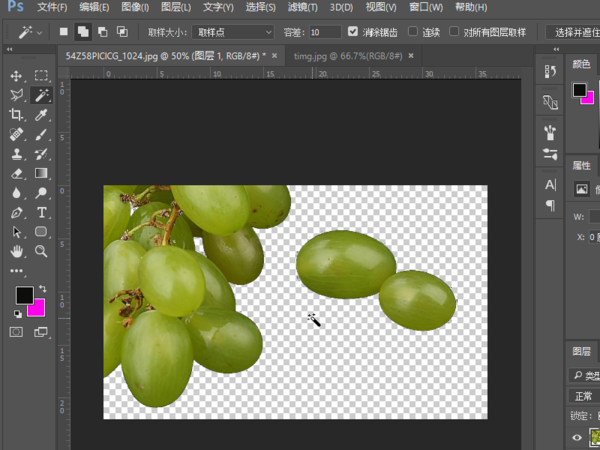Viewport: 600px width, 450px height.
Task: Select the Clone Stamp tool
Action: [16, 154]
